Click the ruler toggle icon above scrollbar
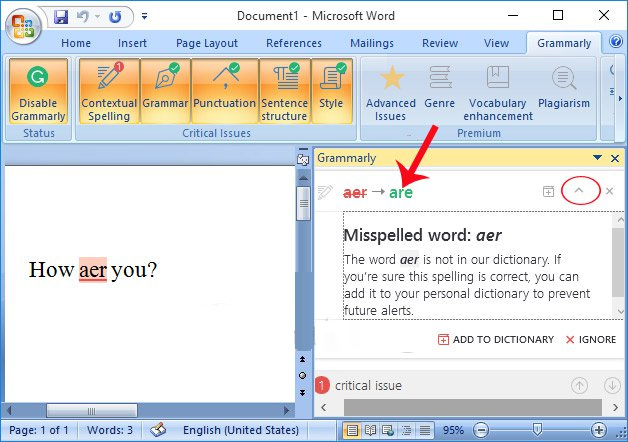Image resolution: width=628 pixels, height=442 pixels. pos(303,158)
